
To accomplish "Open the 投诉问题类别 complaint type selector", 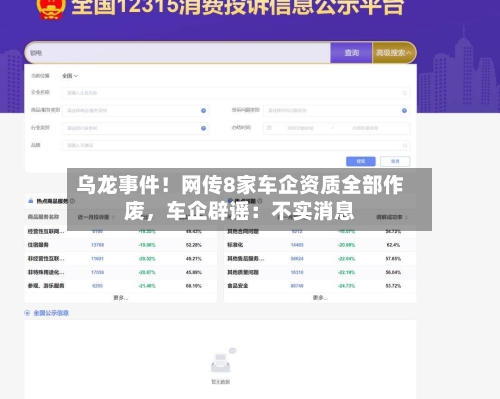I will pyautogui.click(x=336, y=111).
